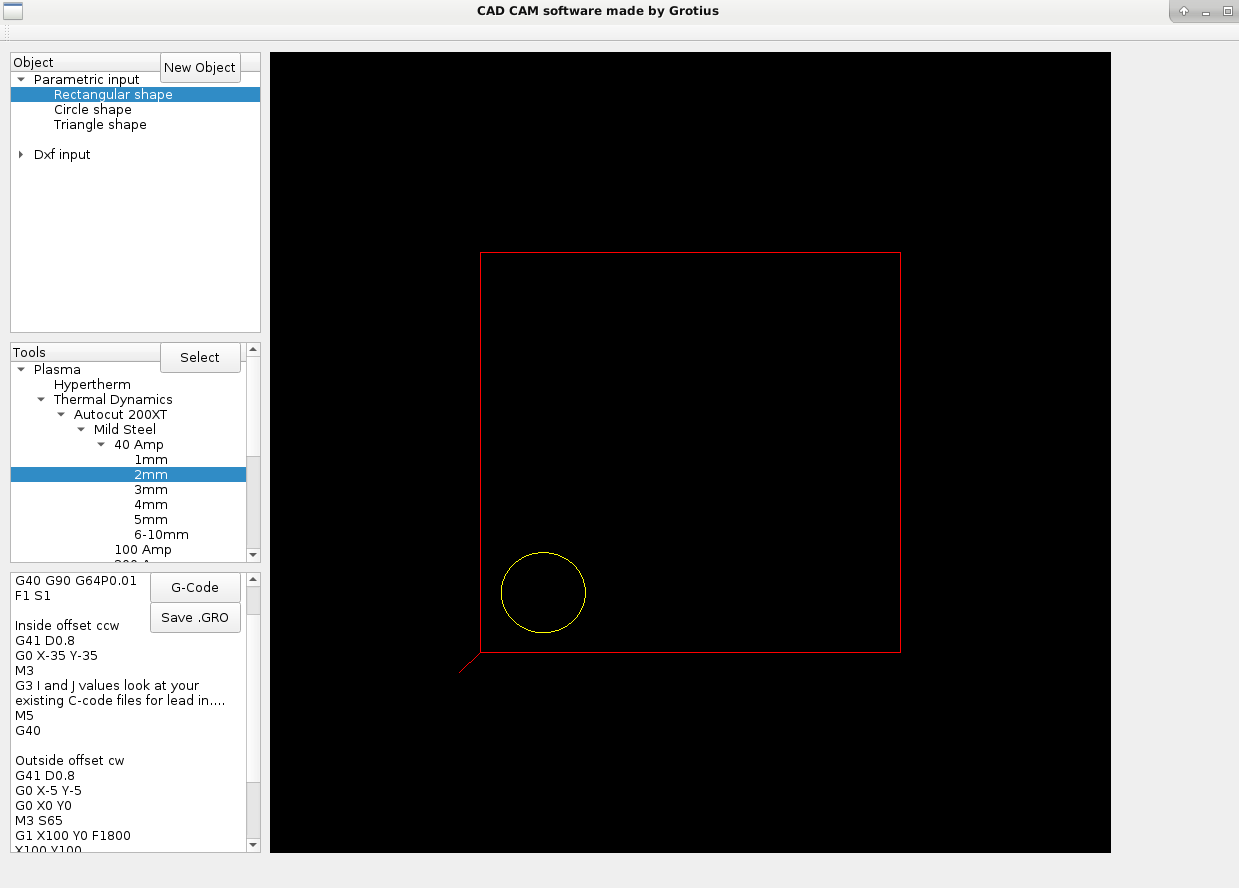Select the Mild Steel tree item
Image resolution: width=1239 pixels, height=888 pixels.
pos(125,429)
